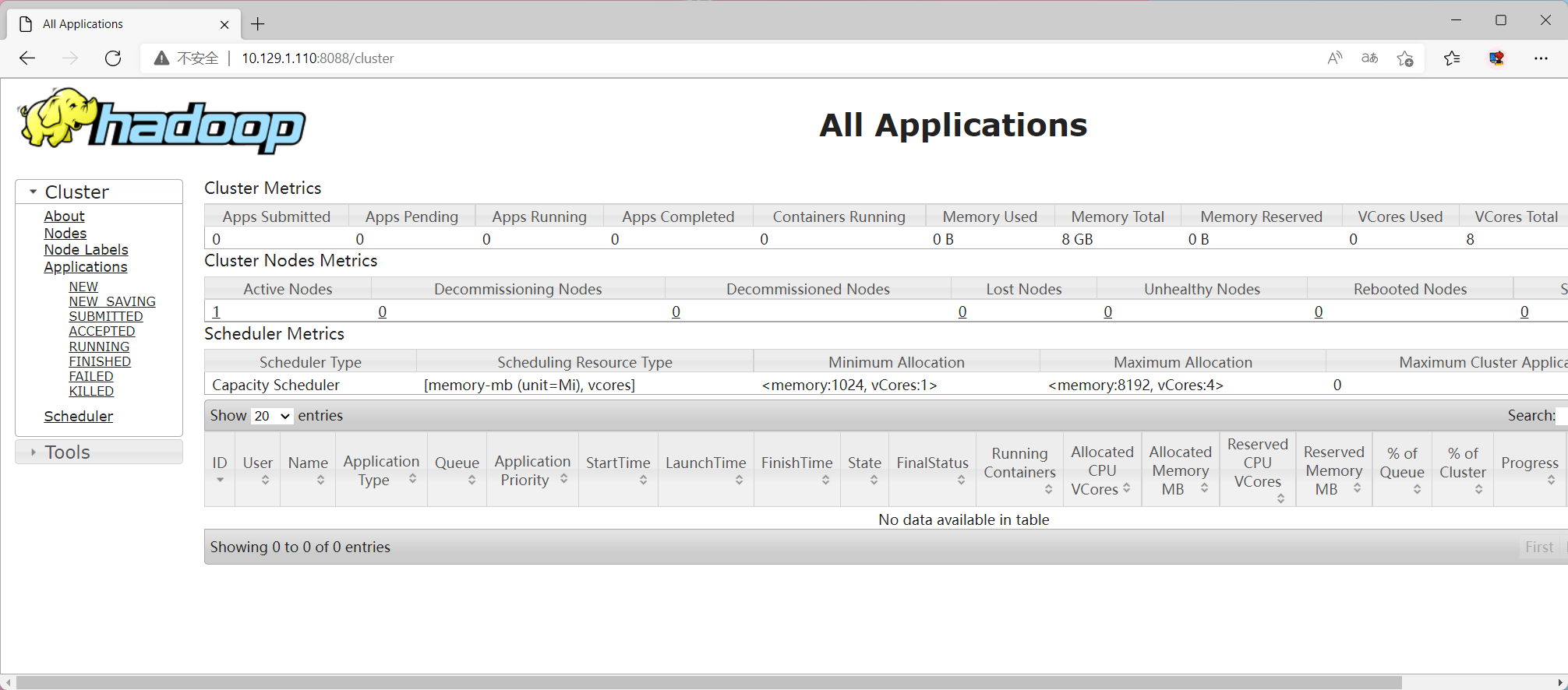
Task: Click the address bar URL
Action: click(318, 58)
